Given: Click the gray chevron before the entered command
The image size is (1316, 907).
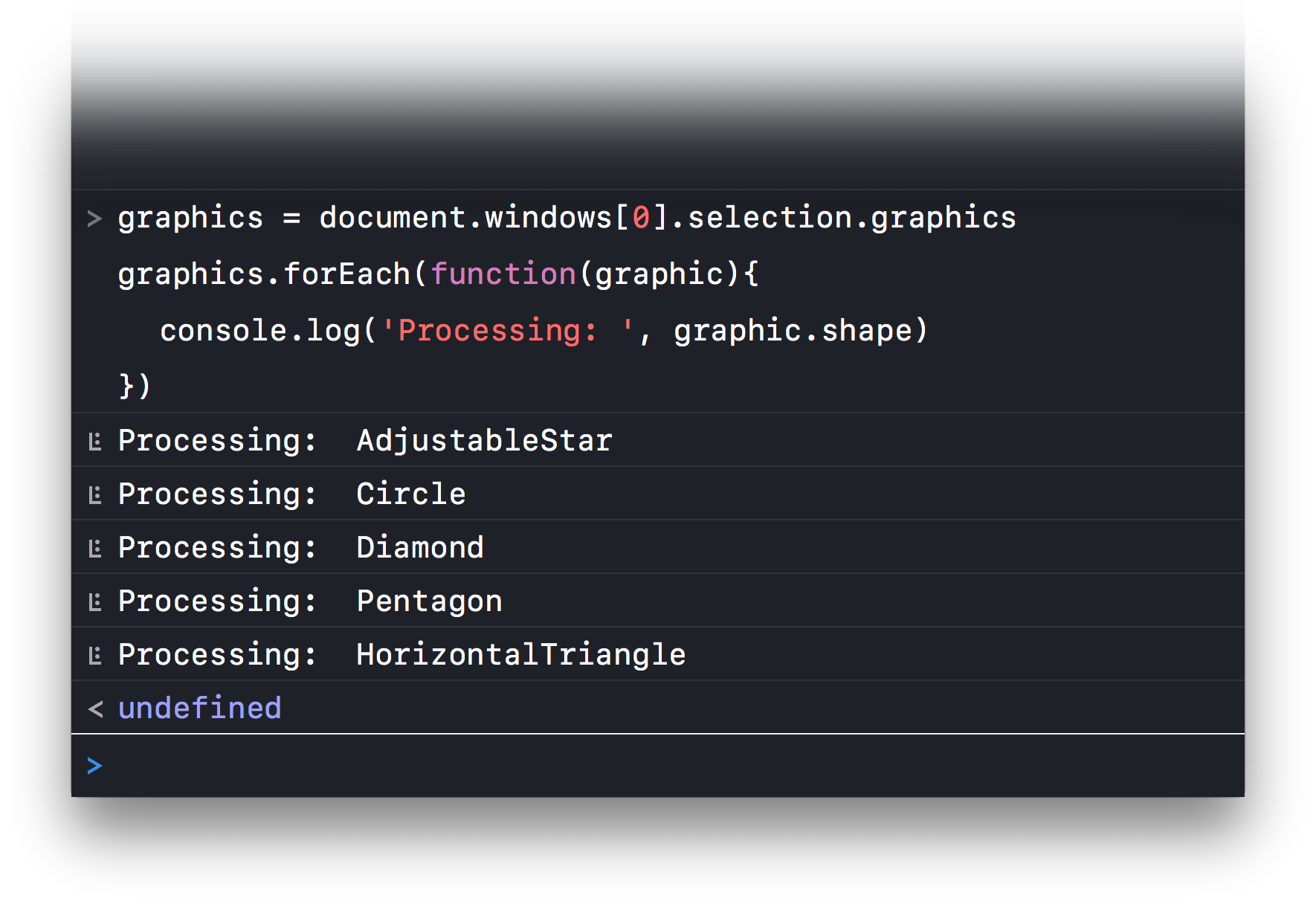Looking at the screenshot, I should coord(94,219).
